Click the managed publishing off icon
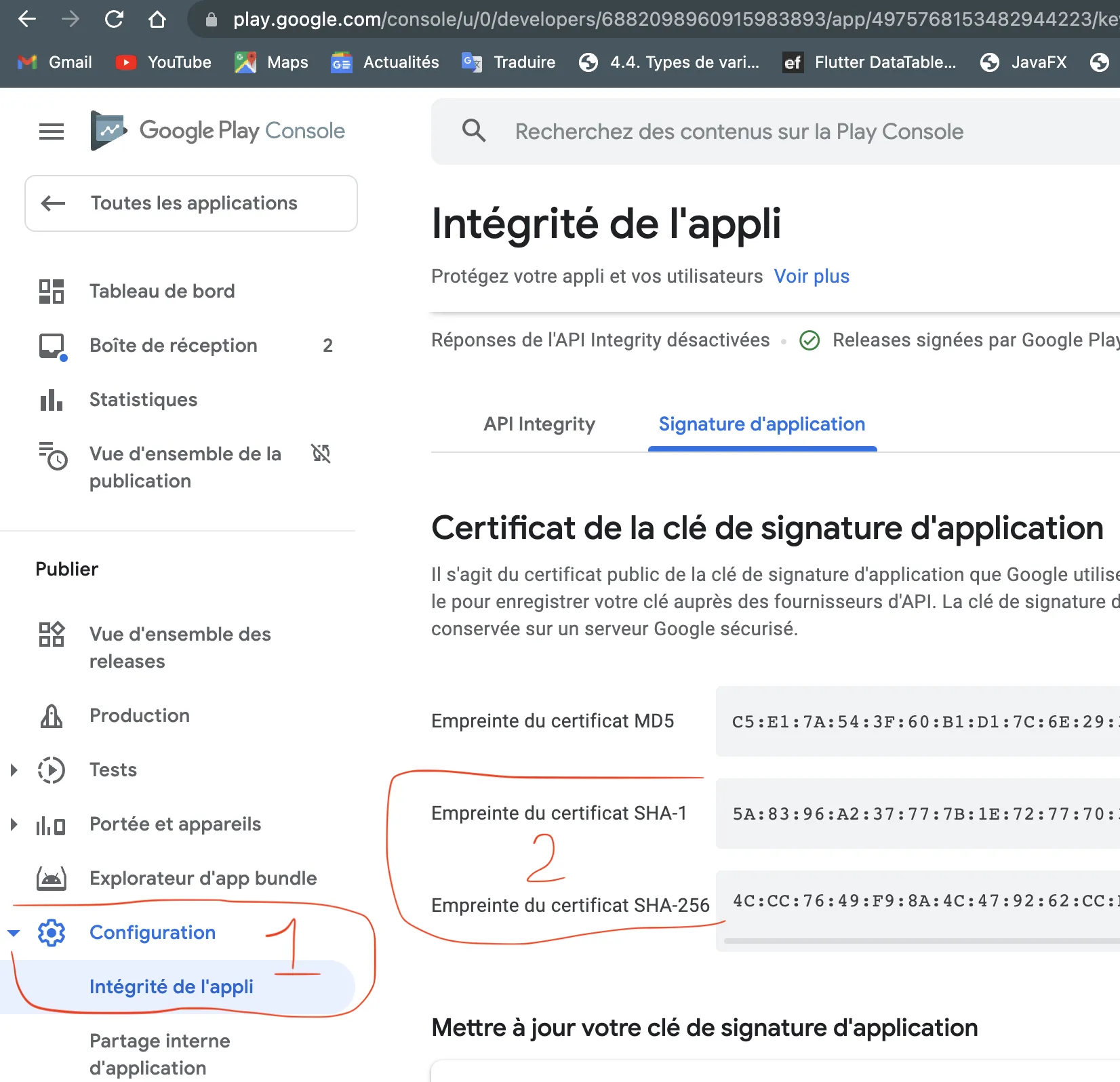Image resolution: width=1120 pixels, height=1082 pixels. (x=321, y=454)
